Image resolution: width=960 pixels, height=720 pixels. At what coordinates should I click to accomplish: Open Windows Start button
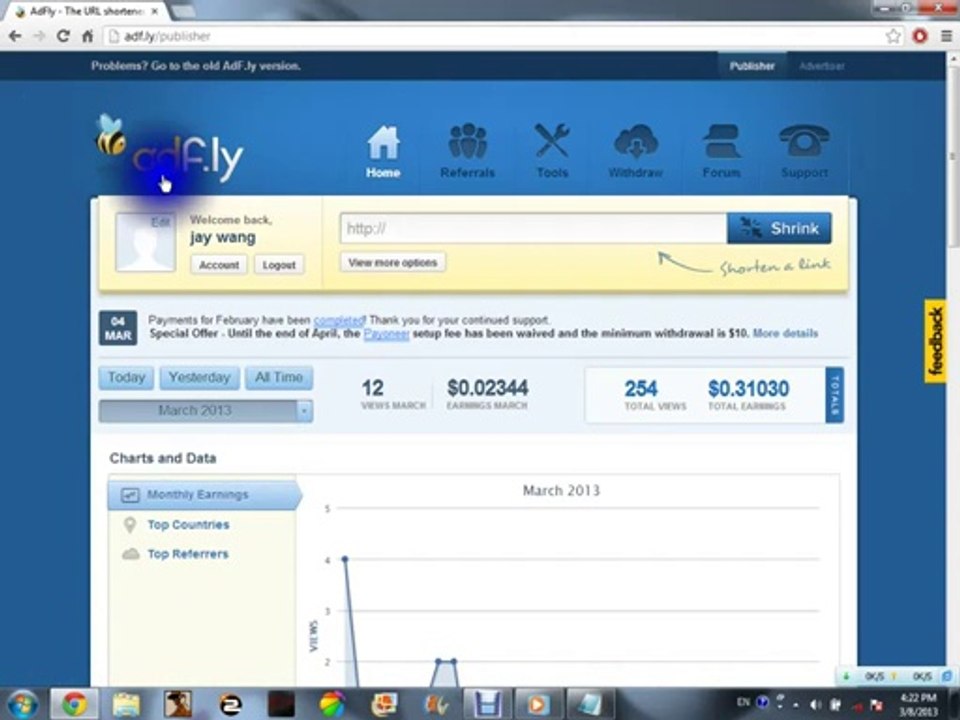(22, 705)
